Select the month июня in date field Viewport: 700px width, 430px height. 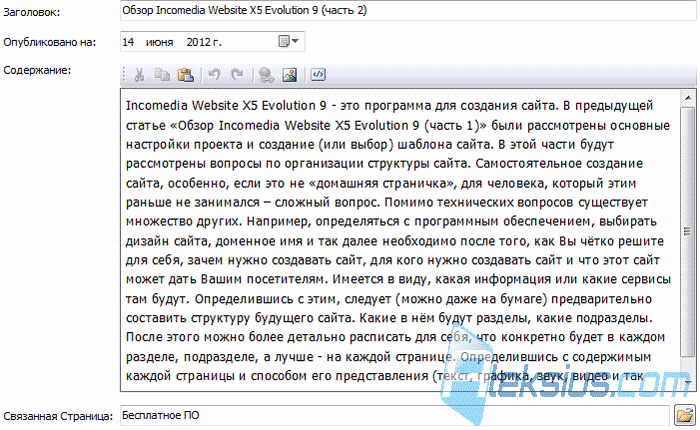click(x=159, y=42)
